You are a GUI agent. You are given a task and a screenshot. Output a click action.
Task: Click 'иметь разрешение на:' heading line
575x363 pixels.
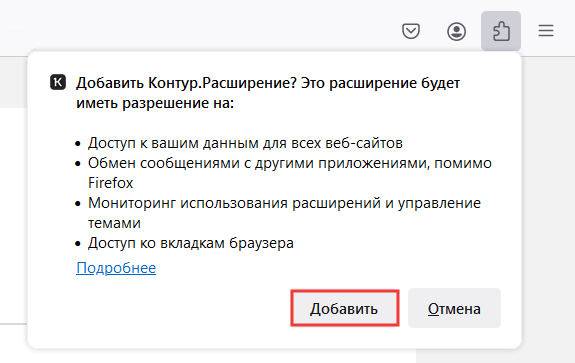[155, 103]
